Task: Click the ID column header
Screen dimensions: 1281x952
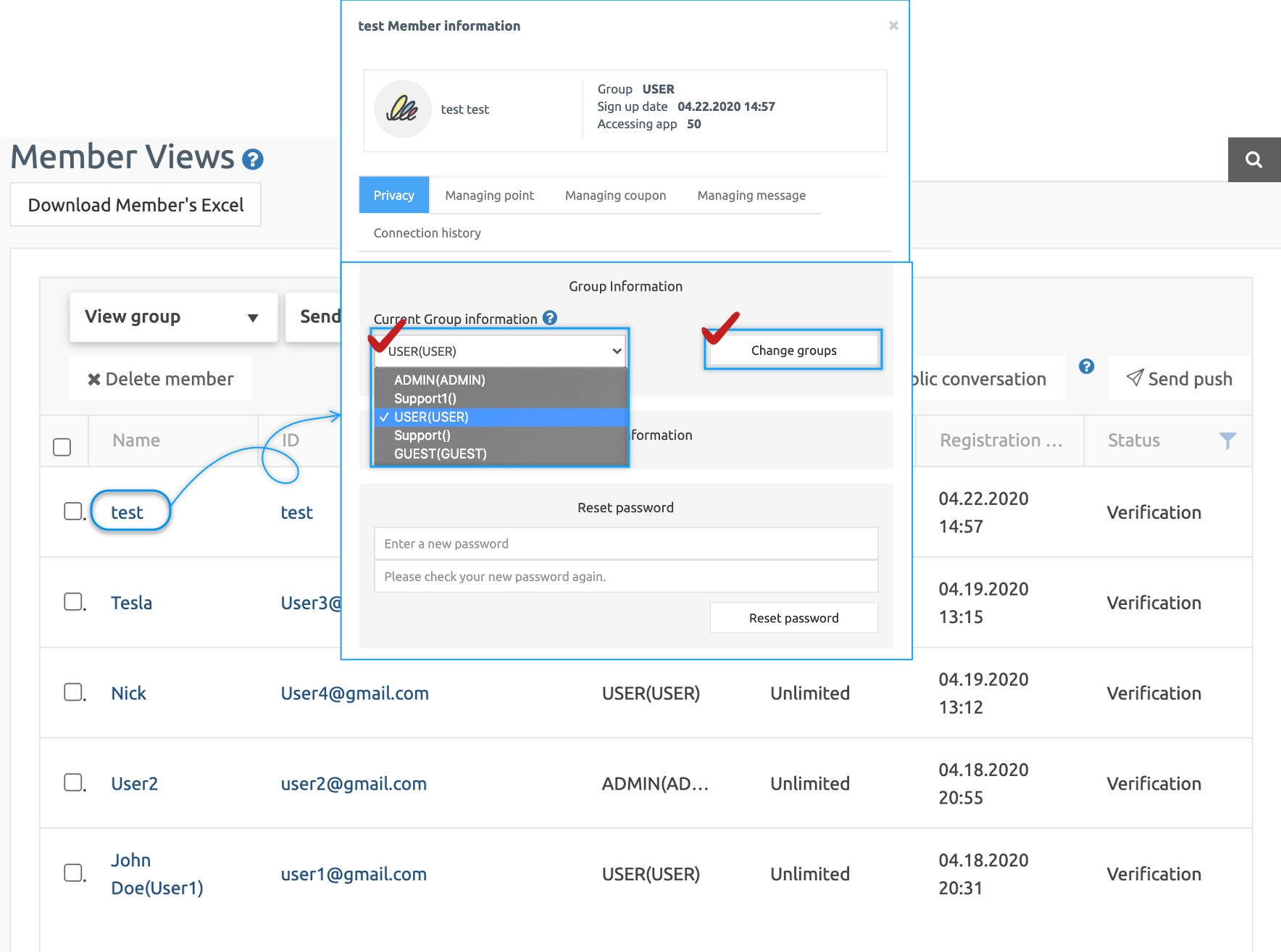Action: (291, 440)
